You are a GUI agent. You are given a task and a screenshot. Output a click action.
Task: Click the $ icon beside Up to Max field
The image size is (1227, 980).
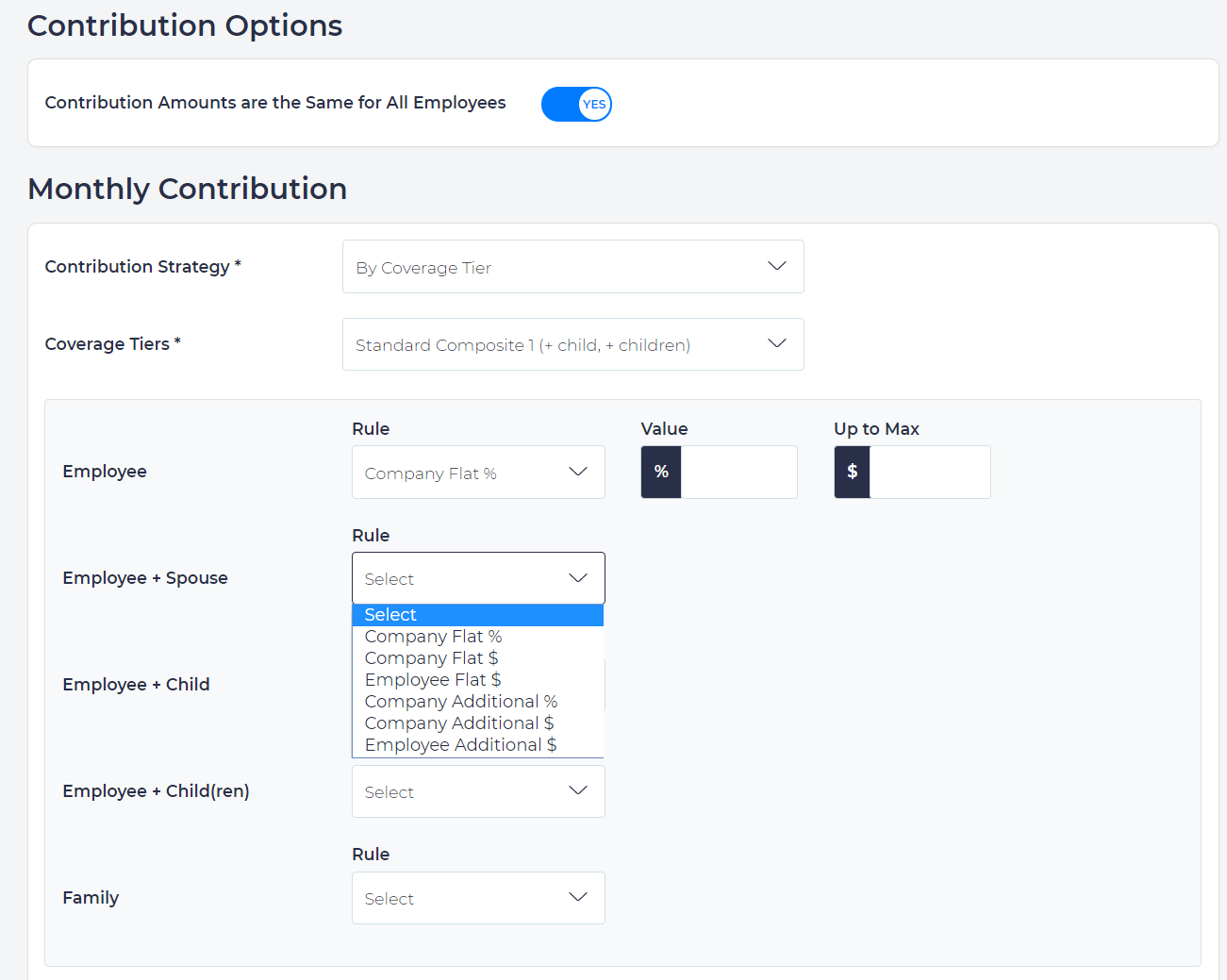(852, 472)
